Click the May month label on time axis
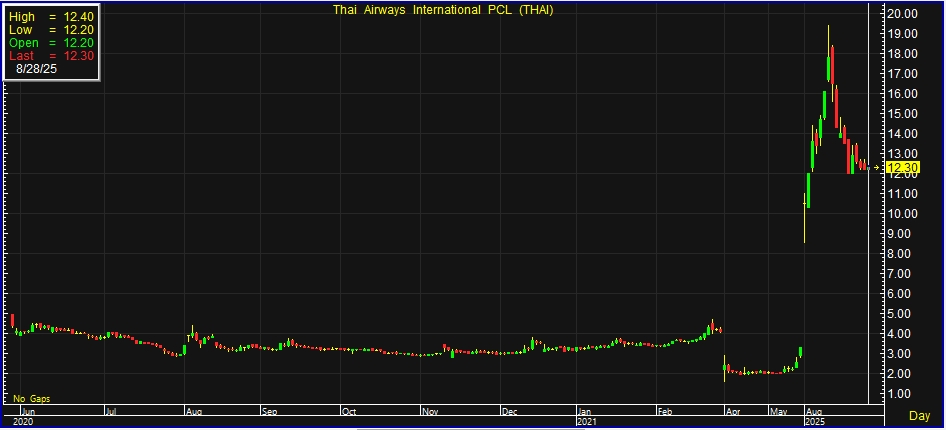This screenshot has height=430, width=946. (x=779, y=413)
